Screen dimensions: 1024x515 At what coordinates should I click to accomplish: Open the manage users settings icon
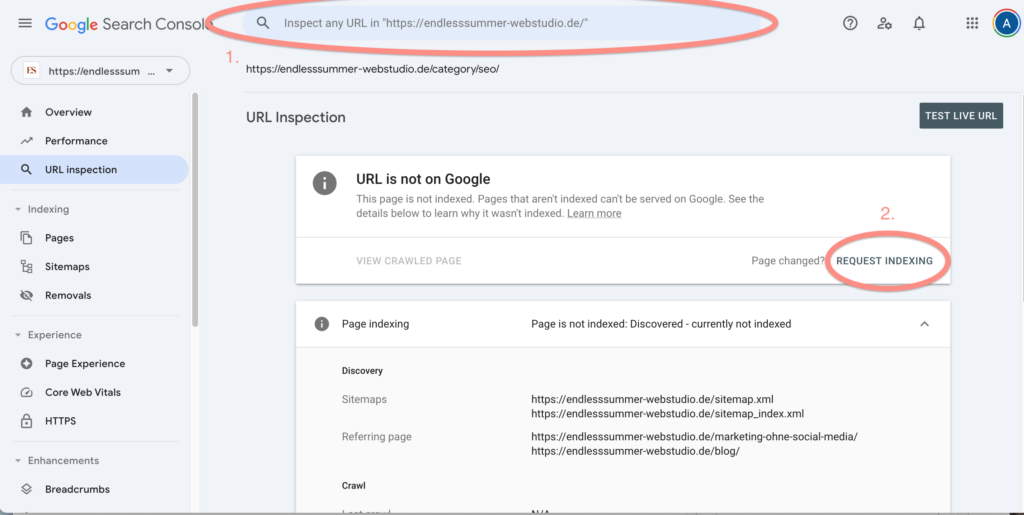point(884,23)
